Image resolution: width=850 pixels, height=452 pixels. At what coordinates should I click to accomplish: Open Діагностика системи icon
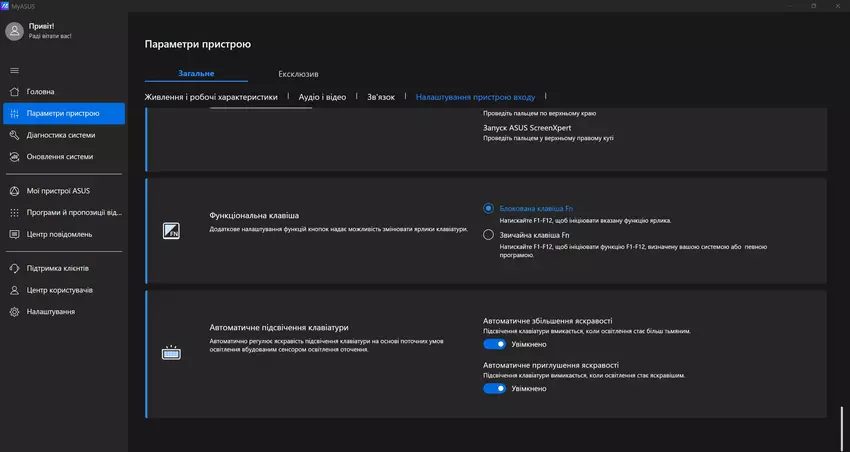[x=14, y=135]
